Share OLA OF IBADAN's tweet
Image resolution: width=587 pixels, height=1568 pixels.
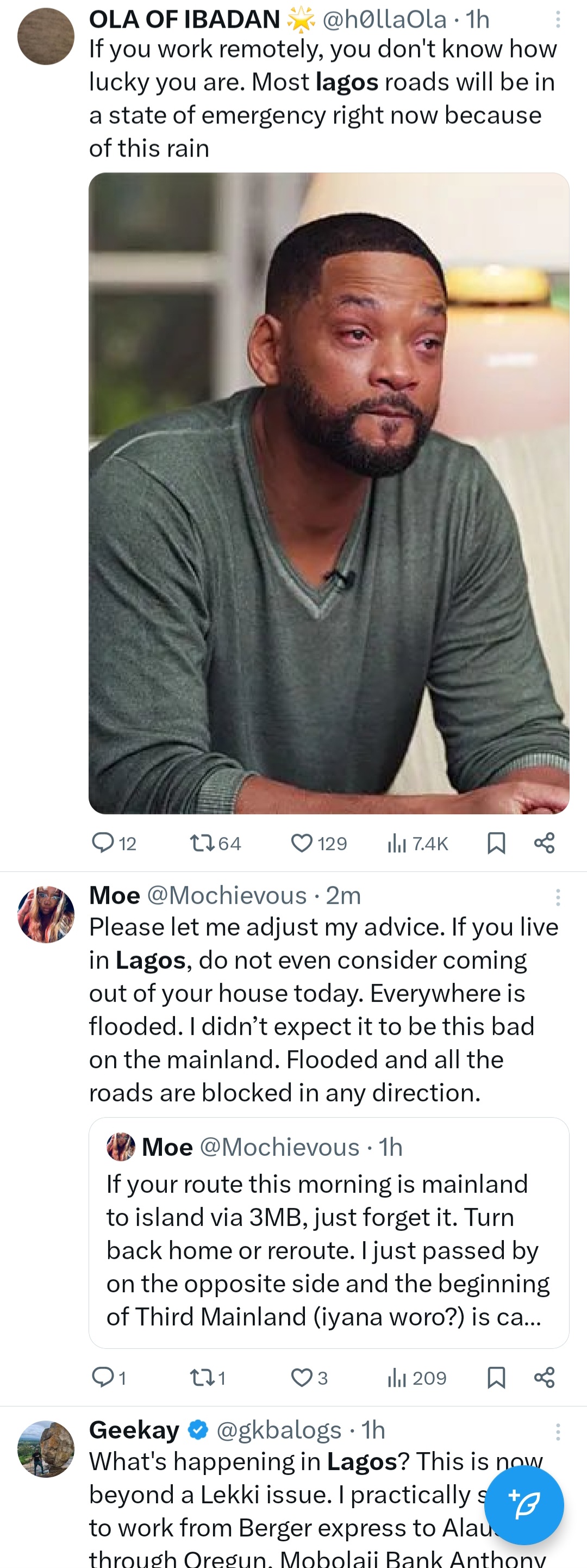pos(545,843)
